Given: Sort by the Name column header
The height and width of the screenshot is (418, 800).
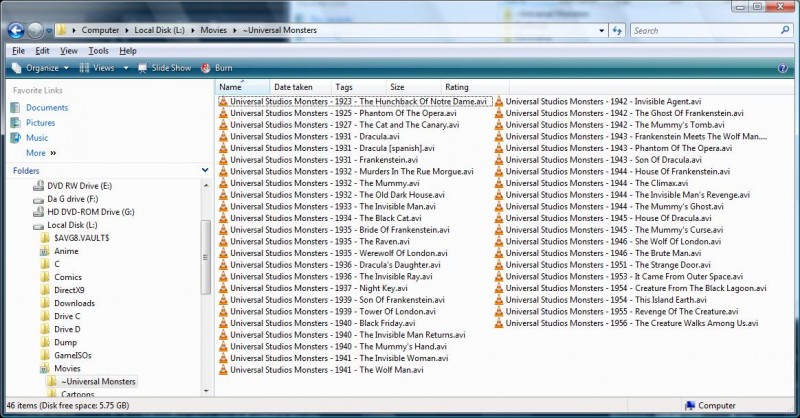Looking at the screenshot, I should 242,87.
